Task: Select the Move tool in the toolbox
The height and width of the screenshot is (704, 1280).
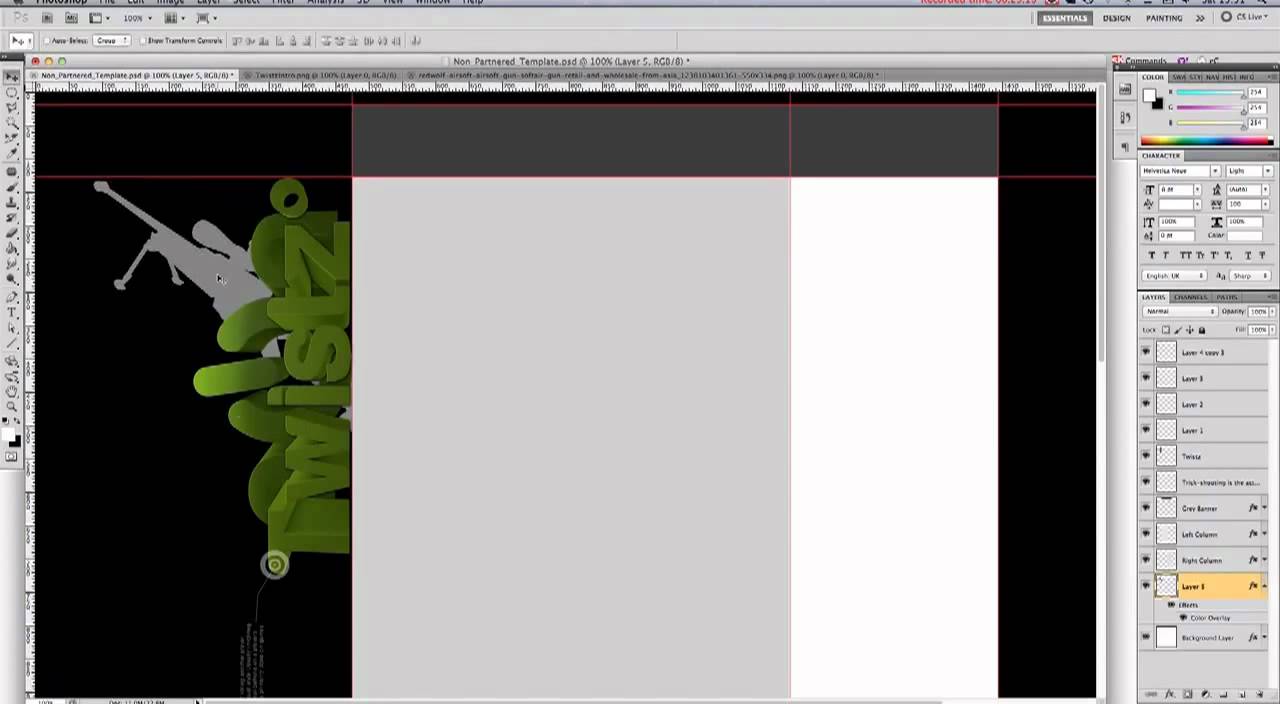Action: coord(13,76)
